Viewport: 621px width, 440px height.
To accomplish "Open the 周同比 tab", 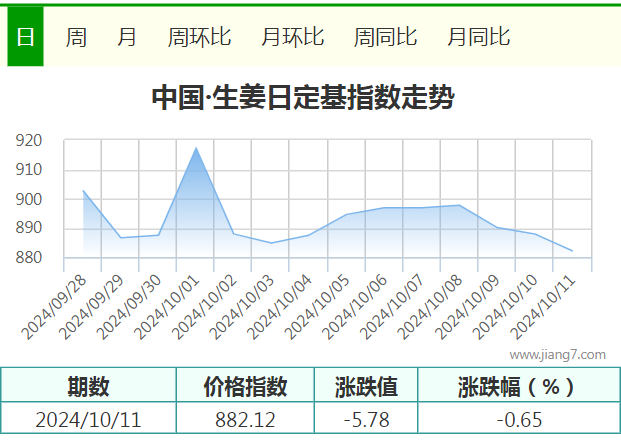I will coord(385,37).
